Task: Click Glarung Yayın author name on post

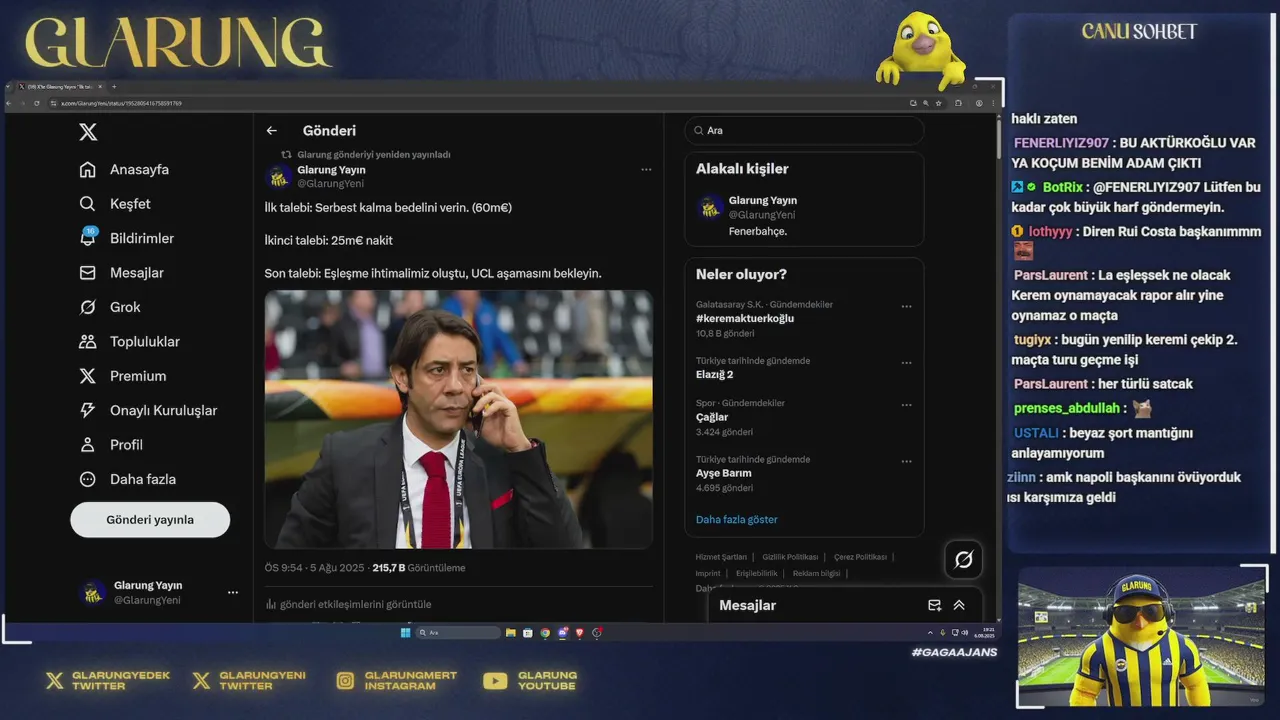Action: (x=331, y=170)
